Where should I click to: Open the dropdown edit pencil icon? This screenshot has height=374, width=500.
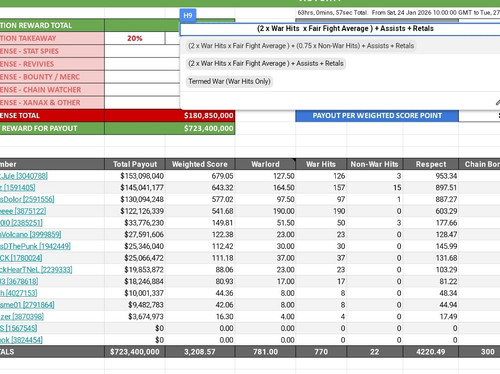click(x=498, y=102)
